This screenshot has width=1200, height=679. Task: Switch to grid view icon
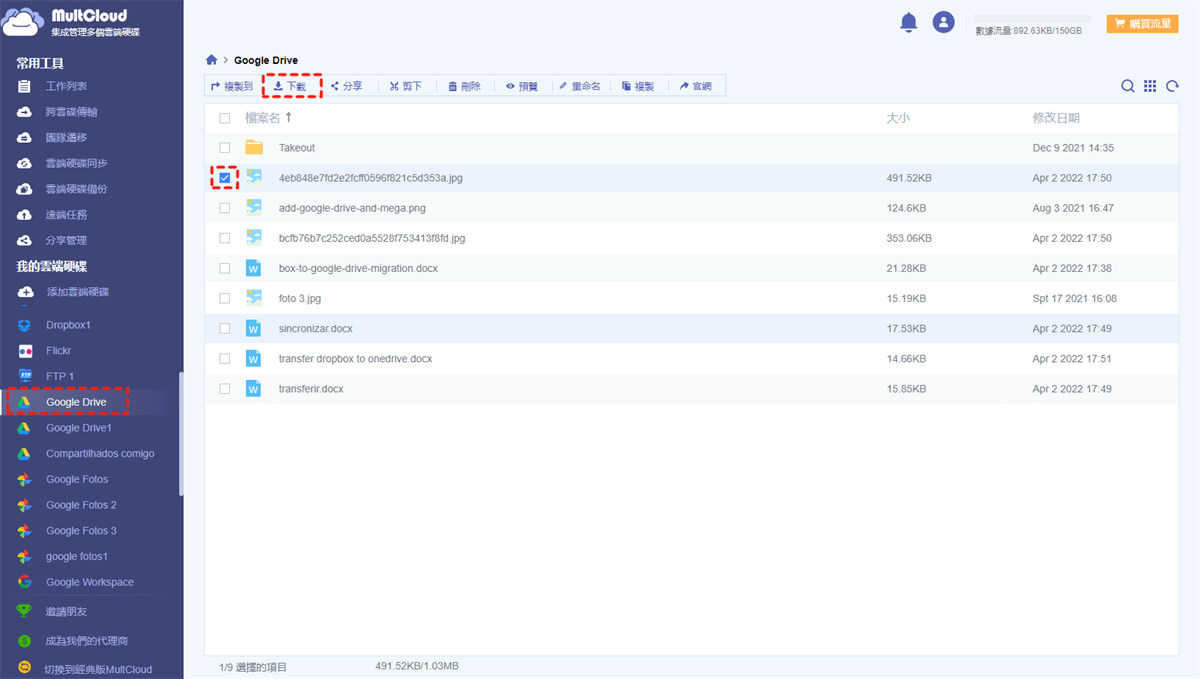click(x=1150, y=87)
